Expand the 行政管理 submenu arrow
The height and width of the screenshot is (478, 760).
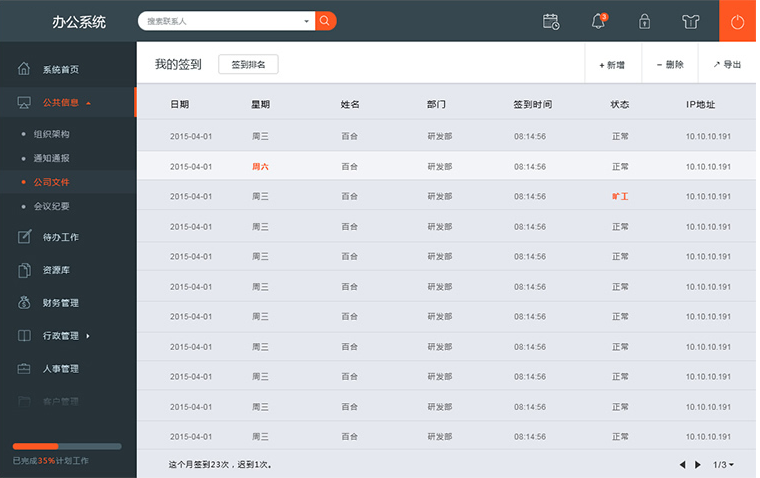coord(88,335)
